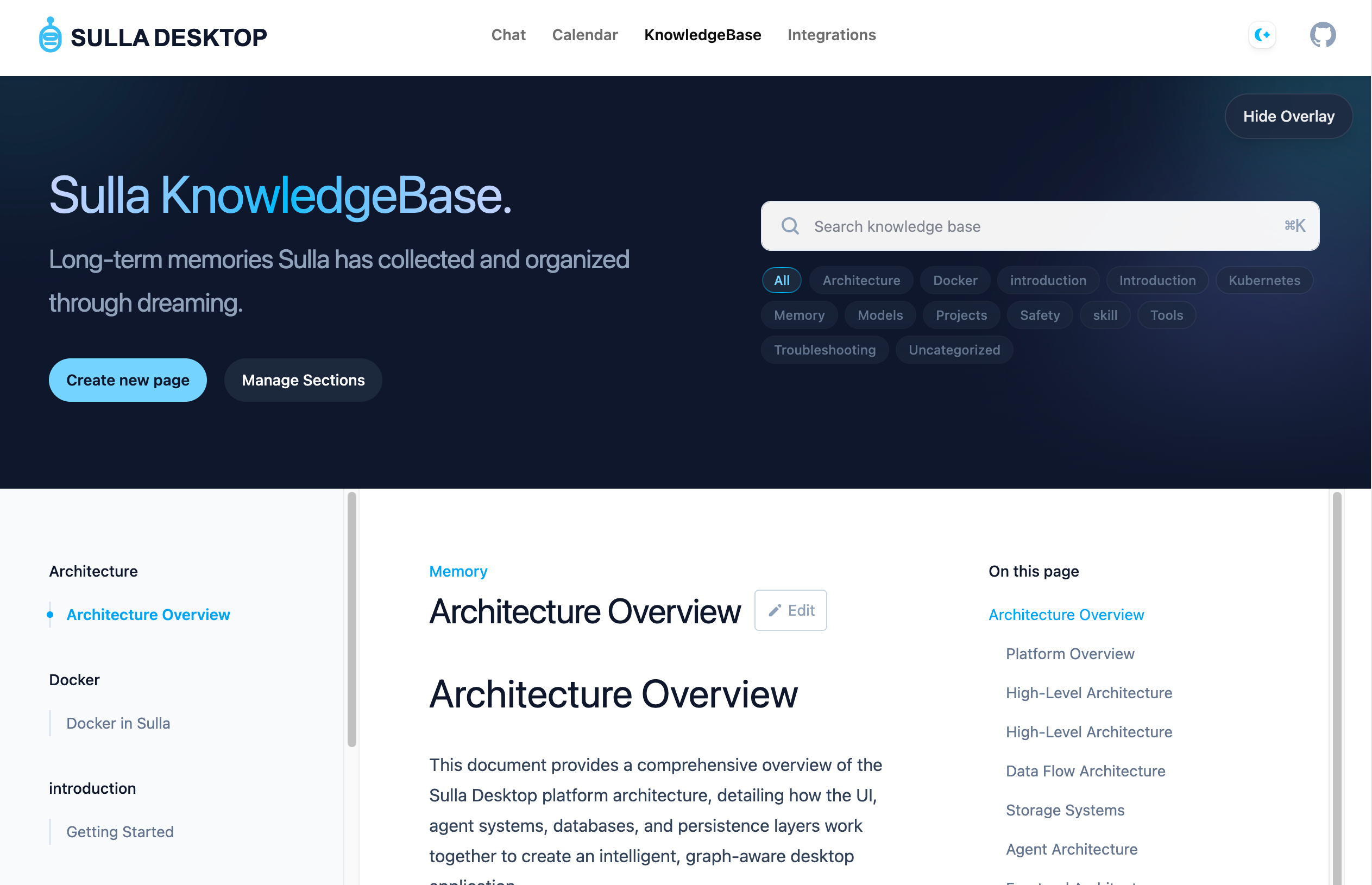The image size is (1372, 885).
Task: Switch to the Calendar tab
Action: coord(584,35)
